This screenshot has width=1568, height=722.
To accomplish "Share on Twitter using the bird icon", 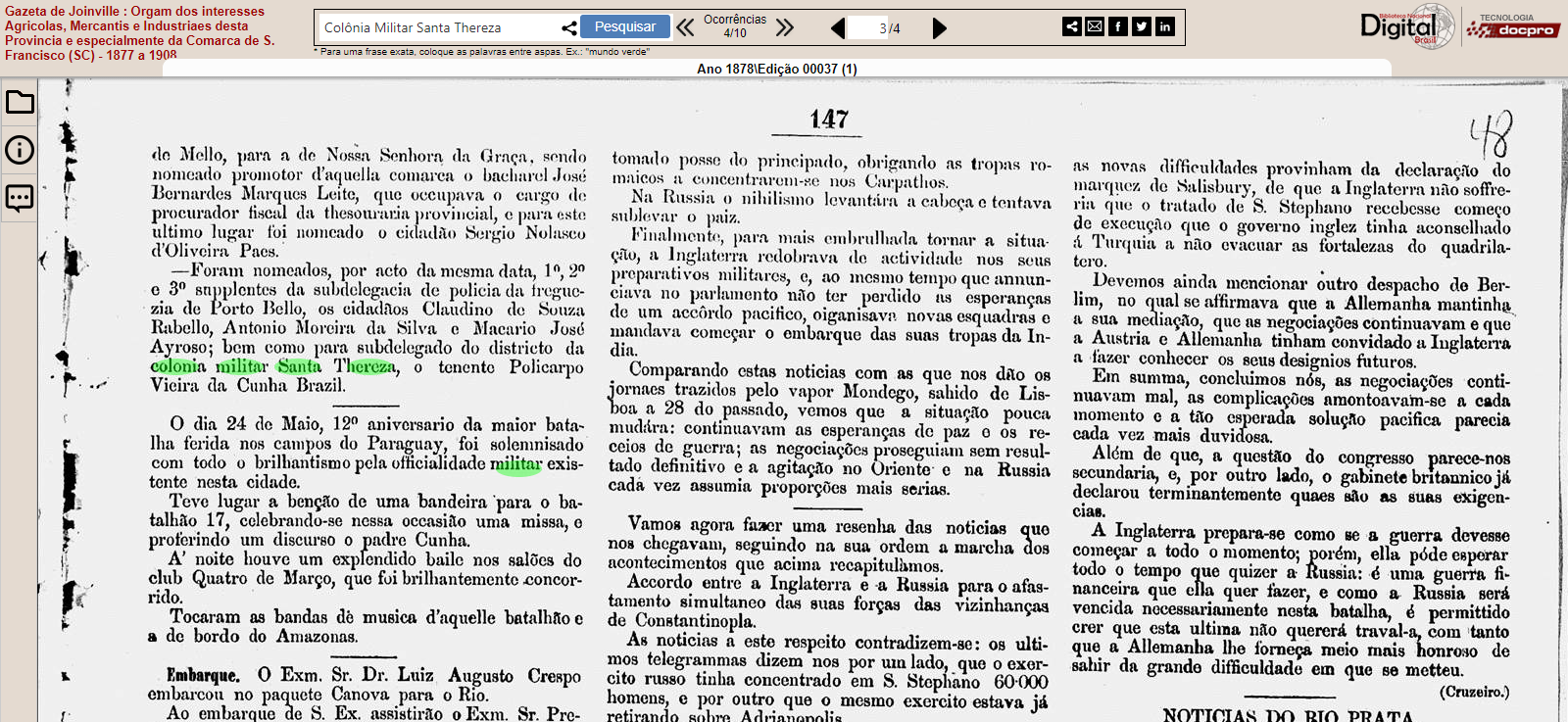I will click(x=1142, y=26).
